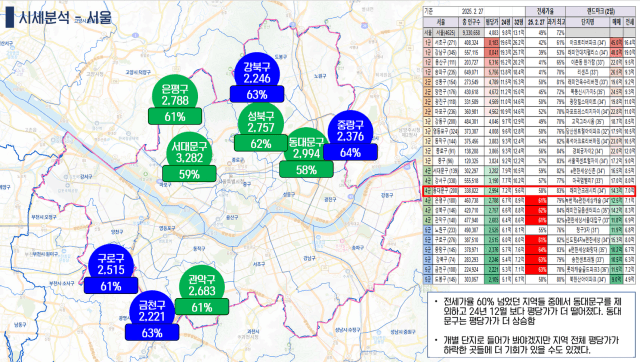Image resolution: width=640 pixels, height=362 pixels.
Task: Select the 전세가율 table column header
Action: (545, 11)
